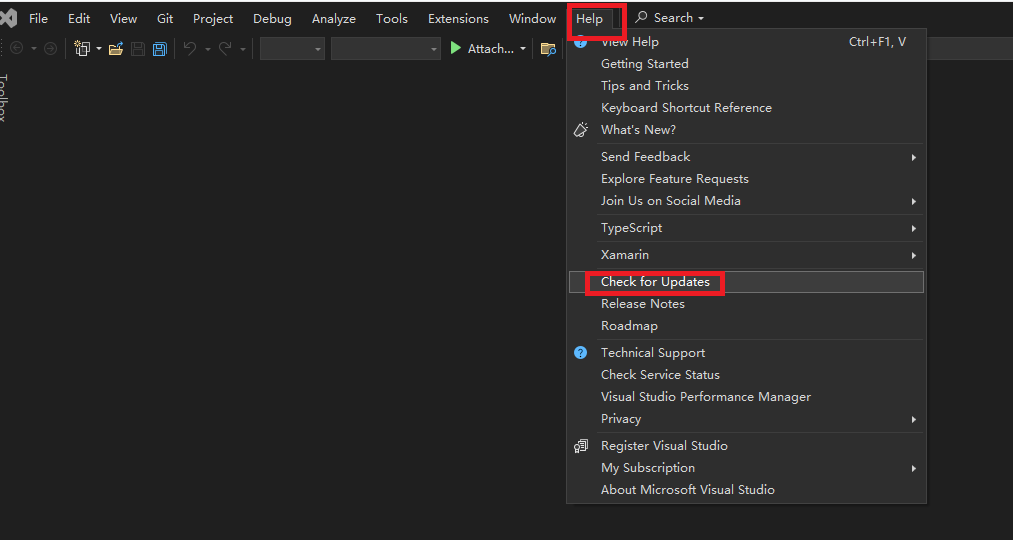Viewport: 1013px width, 540px height.
Task: Expand the Send Feedback submenu arrow
Action: 914,157
